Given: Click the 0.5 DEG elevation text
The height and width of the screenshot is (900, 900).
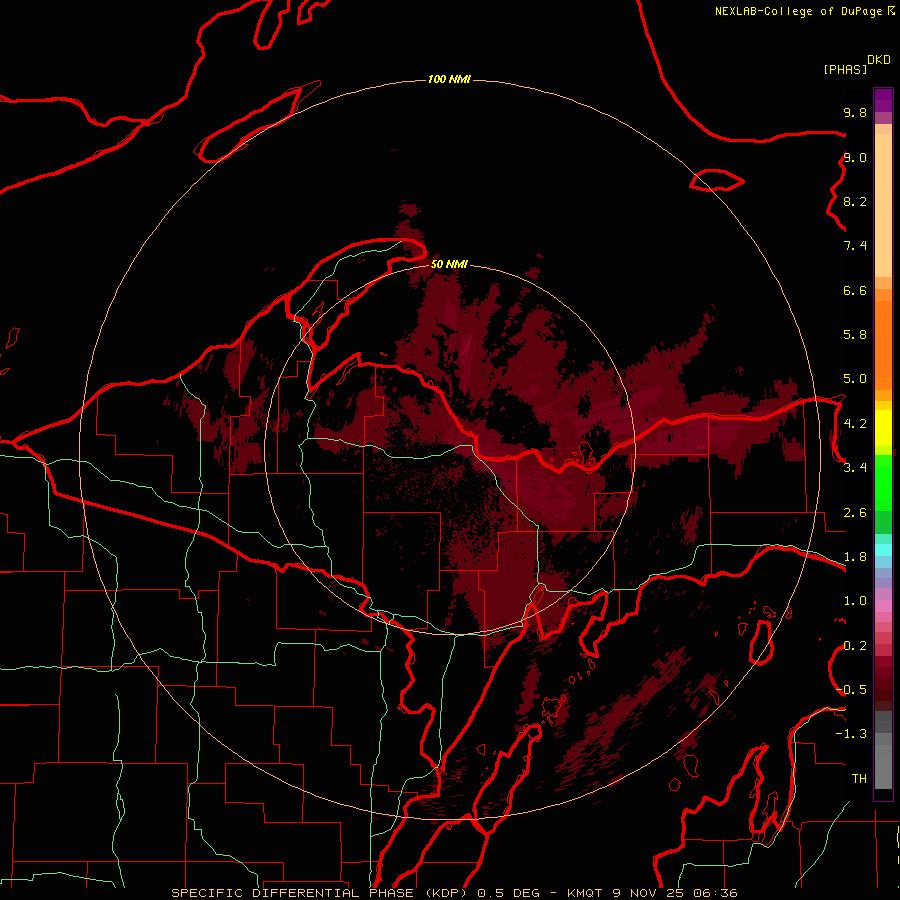Looking at the screenshot, I should point(509,893).
